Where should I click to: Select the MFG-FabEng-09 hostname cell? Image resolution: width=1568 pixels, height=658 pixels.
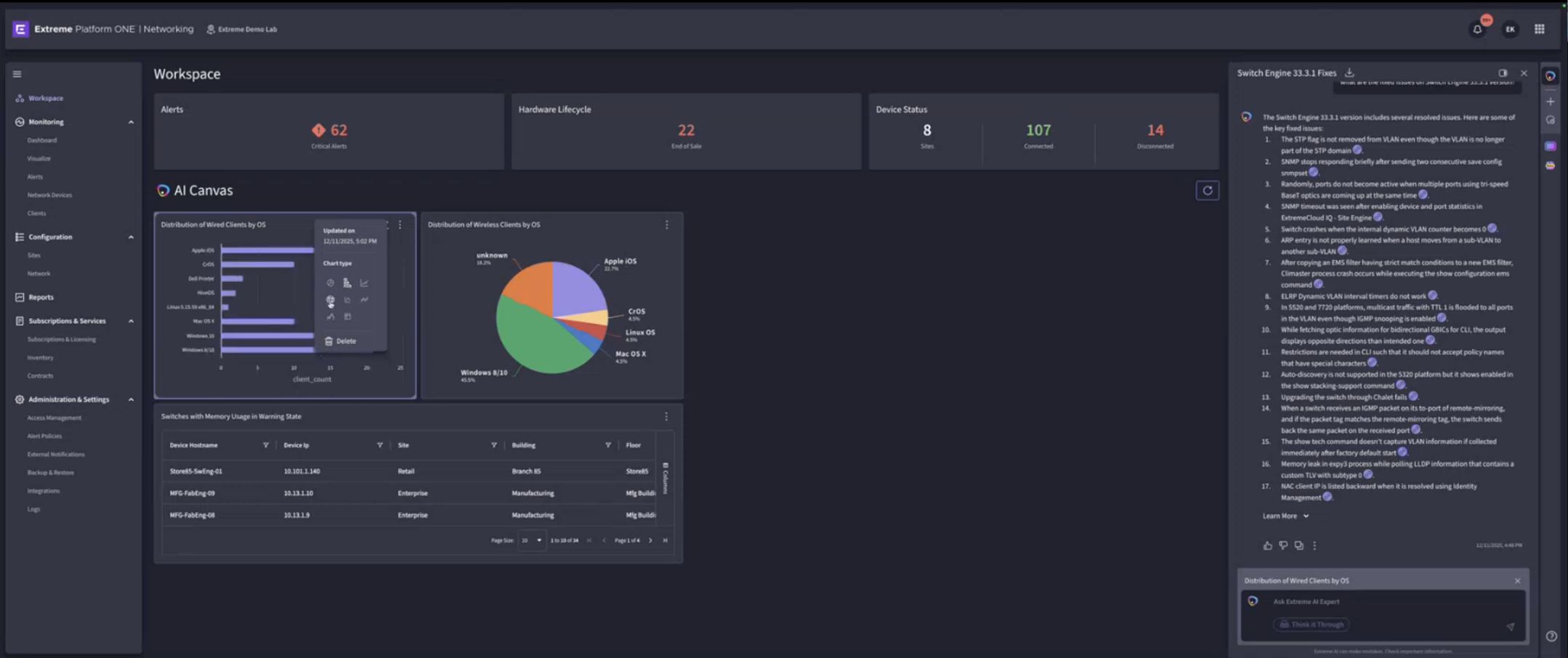[x=192, y=493]
